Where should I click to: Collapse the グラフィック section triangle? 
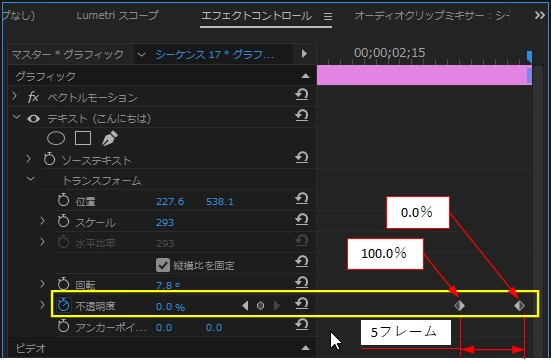(305, 76)
